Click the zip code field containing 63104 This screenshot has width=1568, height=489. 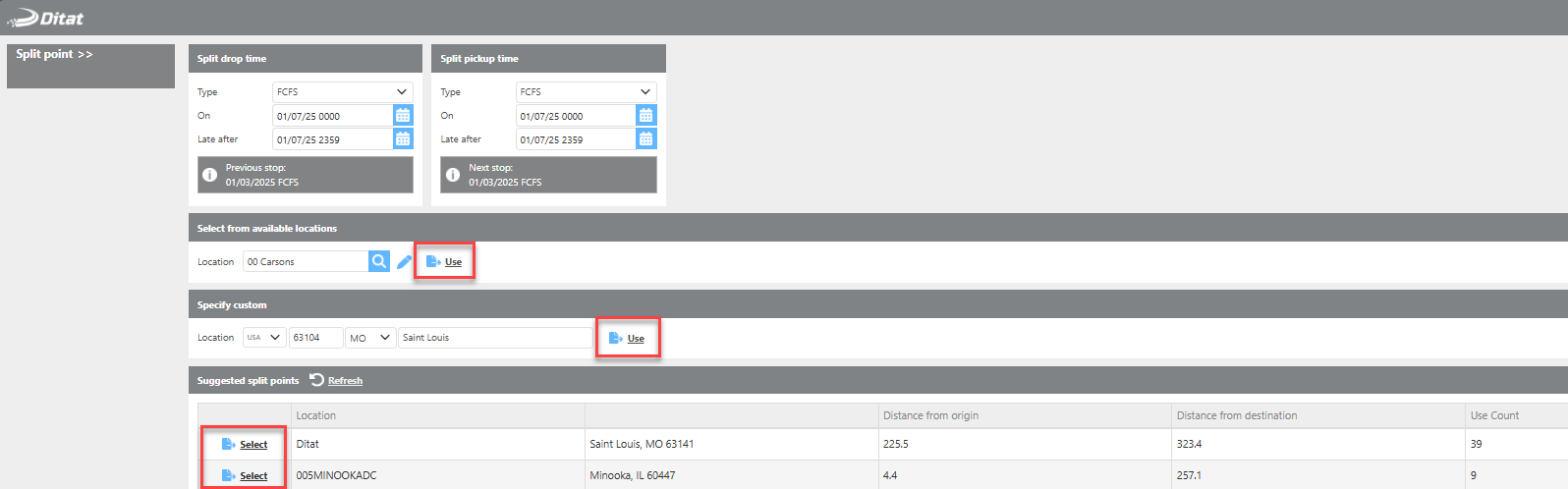314,338
